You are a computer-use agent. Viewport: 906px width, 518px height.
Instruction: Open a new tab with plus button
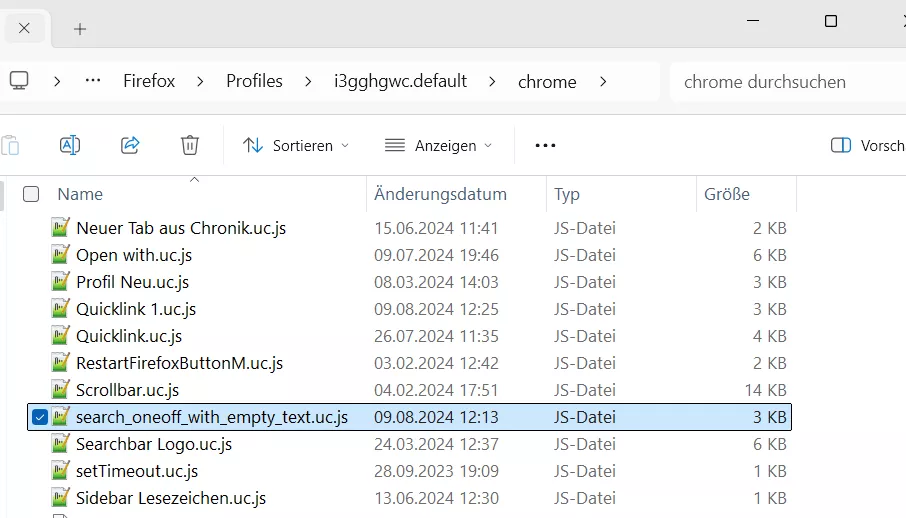coord(80,29)
